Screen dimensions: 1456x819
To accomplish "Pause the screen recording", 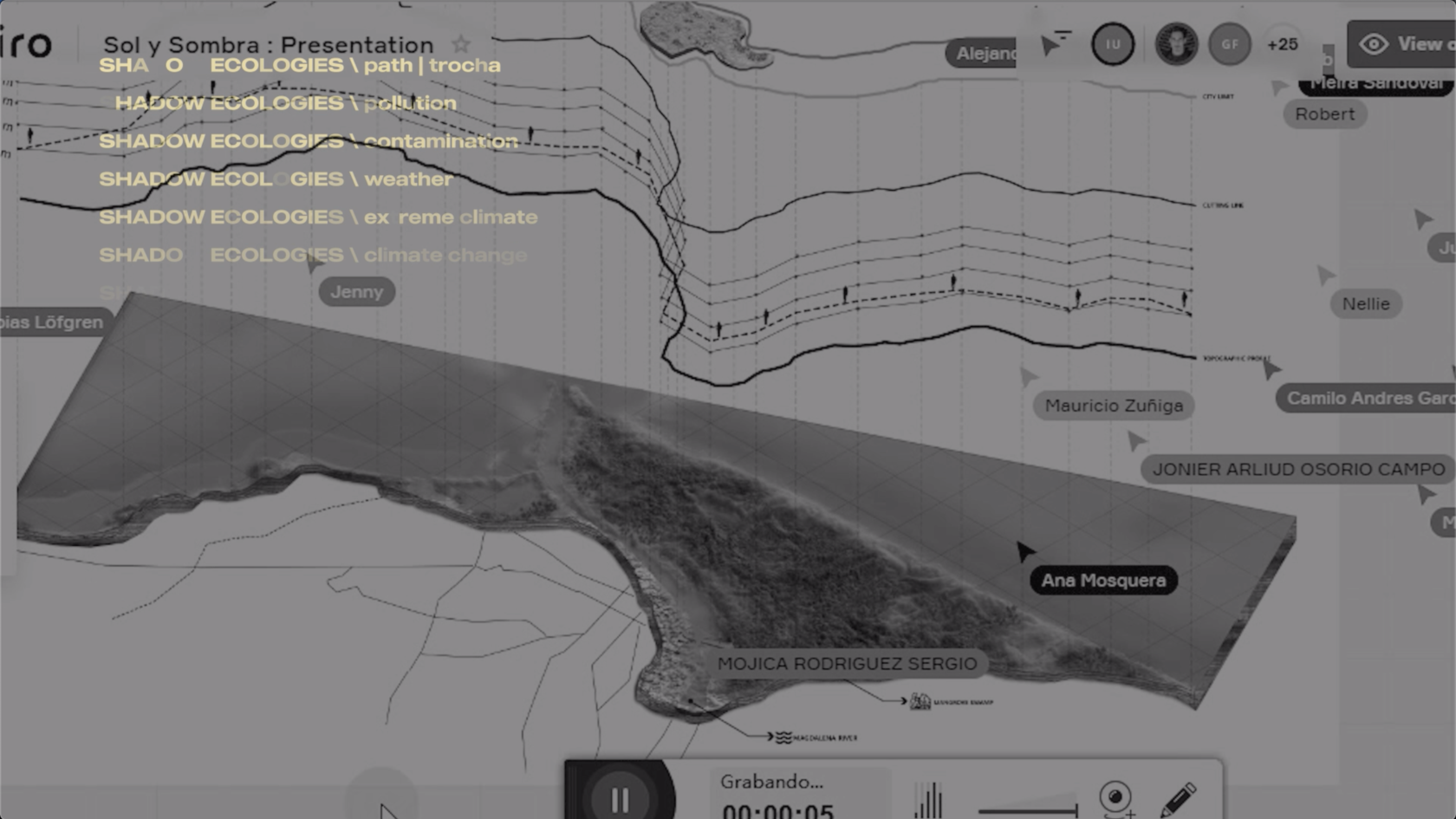I will [x=620, y=798].
